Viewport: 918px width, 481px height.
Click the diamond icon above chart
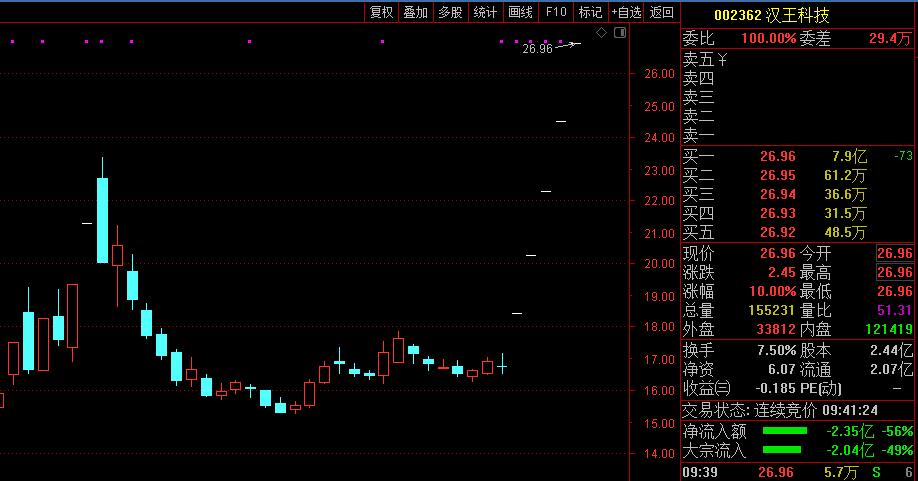tap(601, 33)
